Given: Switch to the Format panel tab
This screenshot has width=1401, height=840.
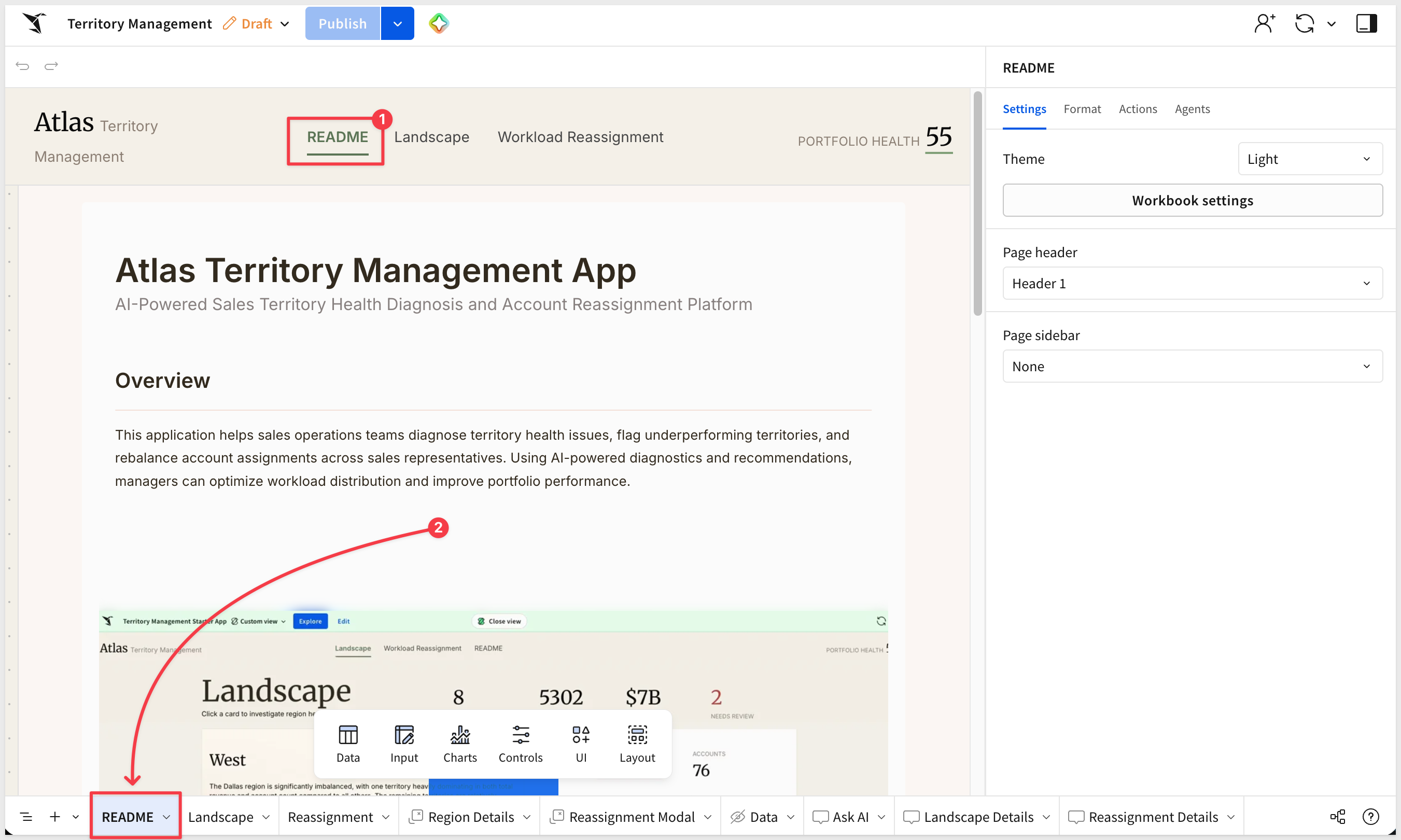Looking at the screenshot, I should click(x=1082, y=109).
